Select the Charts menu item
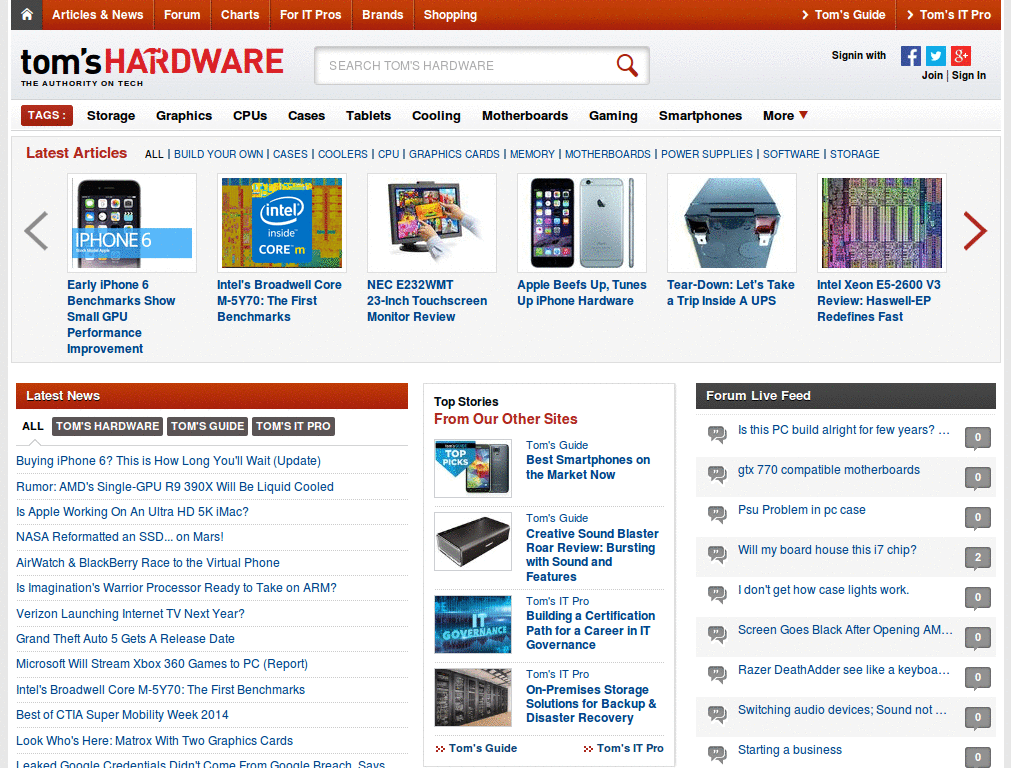Viewport: 1024px width, 768px height. click(240, 14)
